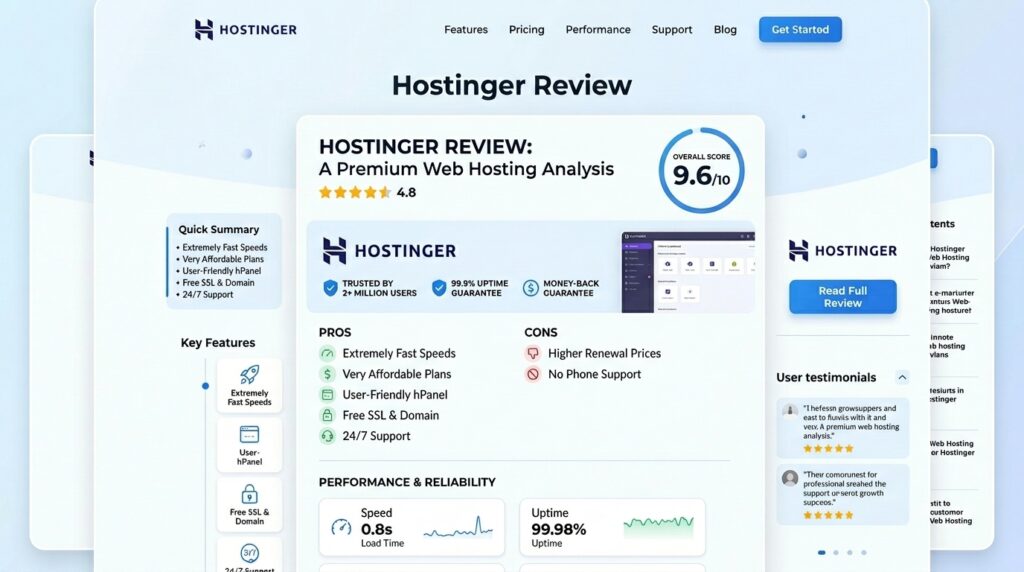Open the Features nav item
Image resolution: width=1024 pixels, height=572 pixels.
[466, 29]
